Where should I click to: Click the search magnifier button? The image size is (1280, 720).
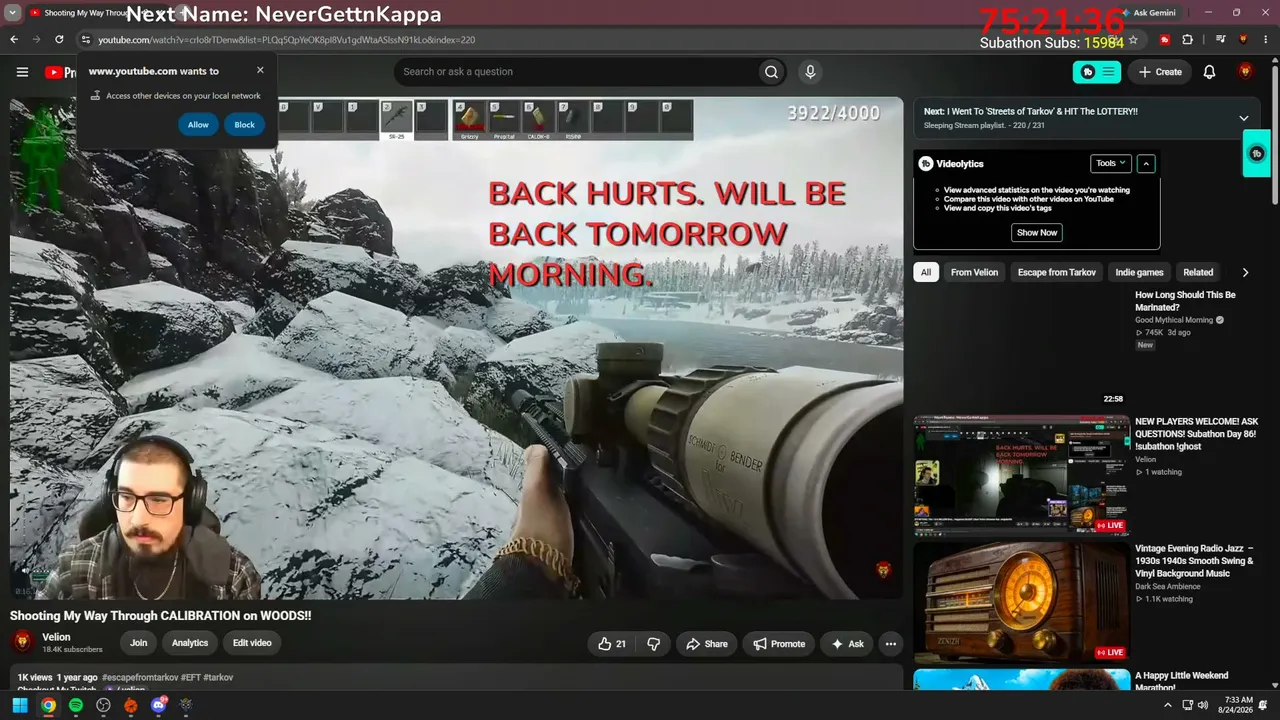(771, 72)
